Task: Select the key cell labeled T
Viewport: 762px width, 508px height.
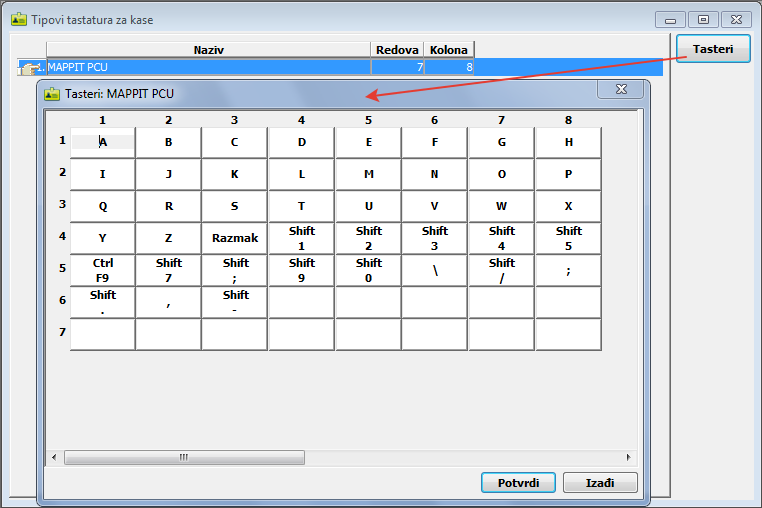Action: coord(301,206)
